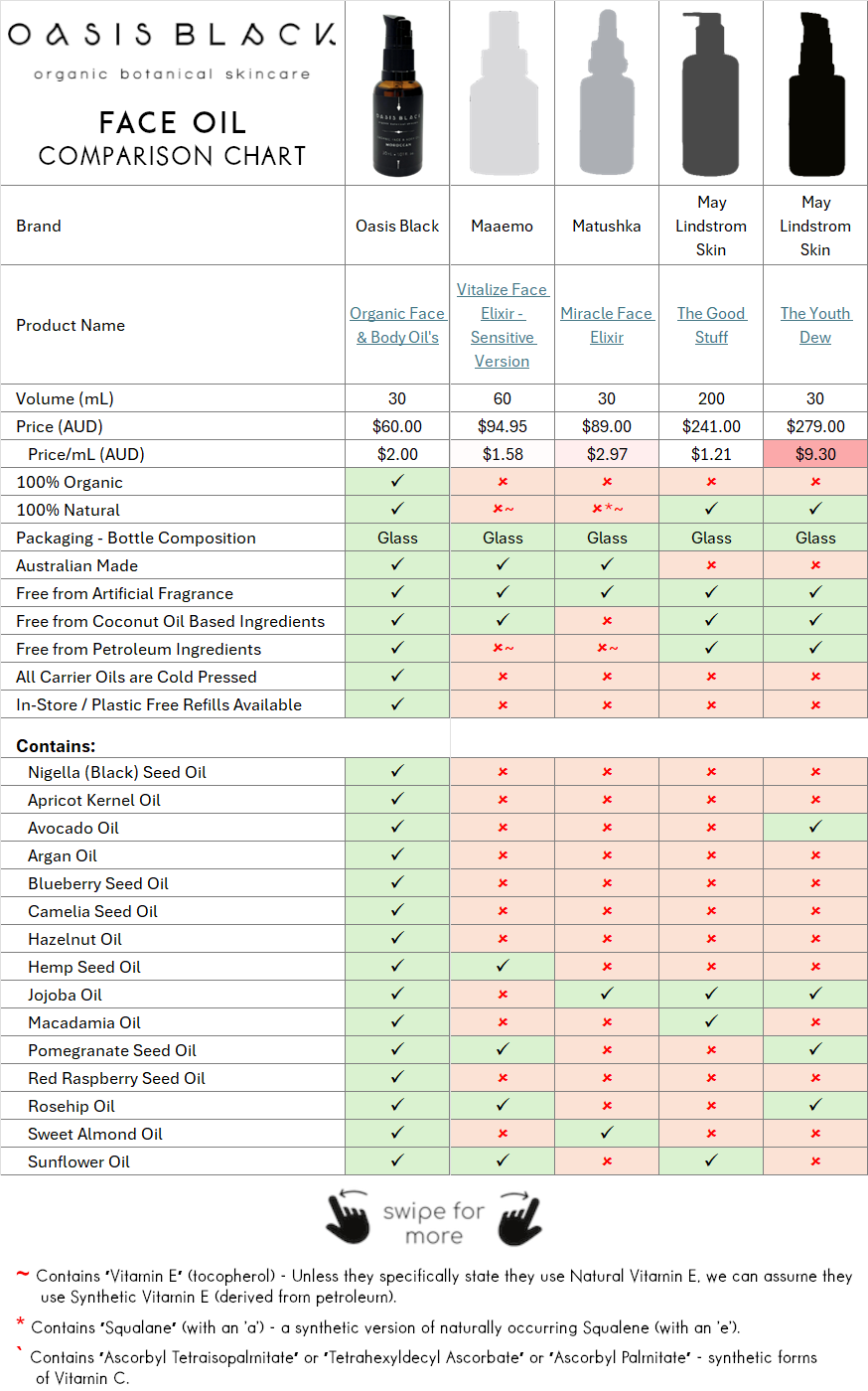Click the 'swipe for more' text
The height and width of the screenshot is (1391, 868).
coord(434,1223)
